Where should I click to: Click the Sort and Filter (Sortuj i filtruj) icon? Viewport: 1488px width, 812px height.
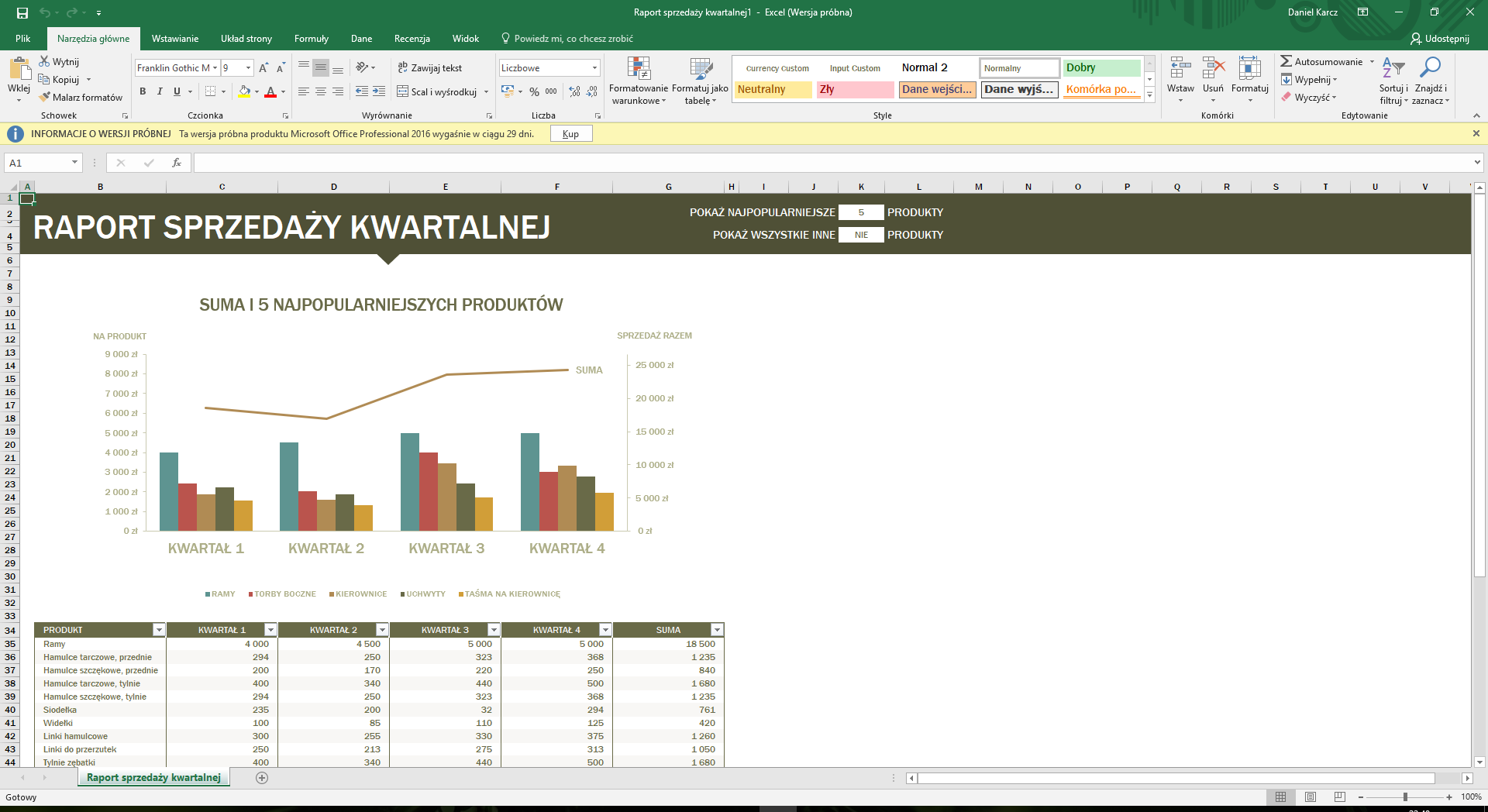[x=1393, y=68]
